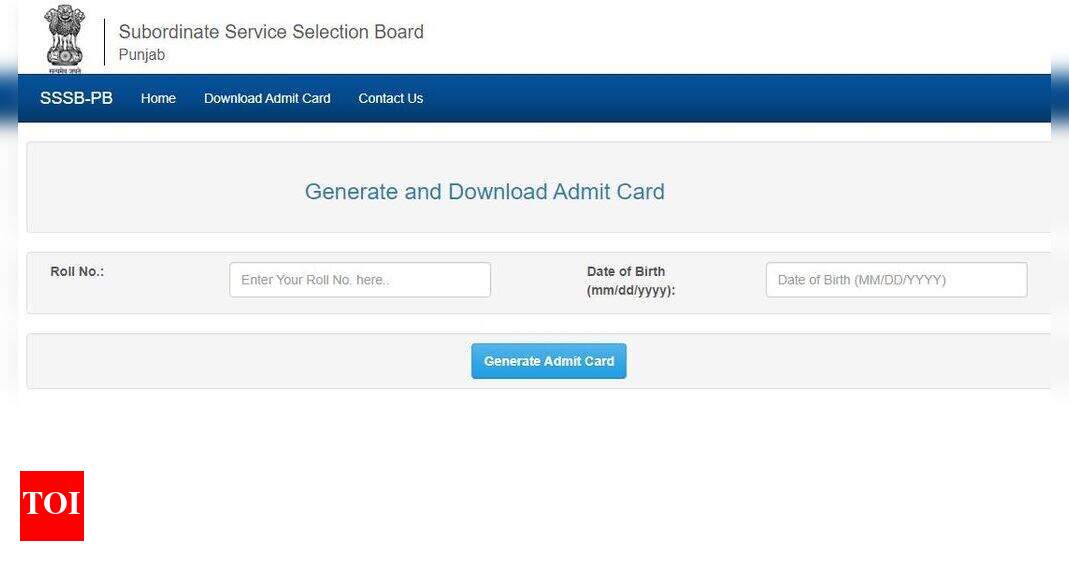The width and height of the screenshot is (1069, 580).
Task: Select the 'Punjab' subtitle text
Action: click(x=142, y=55)
